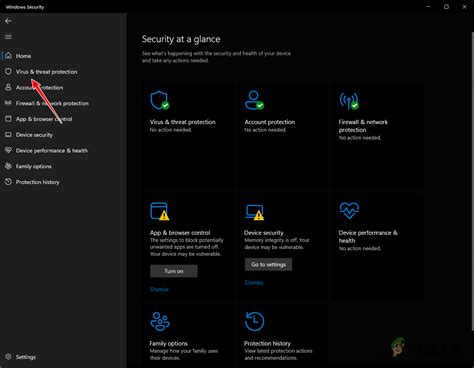Click the Firewall & network protection tile title
Viewport: 474px width, 368px height.
(363, 126)
